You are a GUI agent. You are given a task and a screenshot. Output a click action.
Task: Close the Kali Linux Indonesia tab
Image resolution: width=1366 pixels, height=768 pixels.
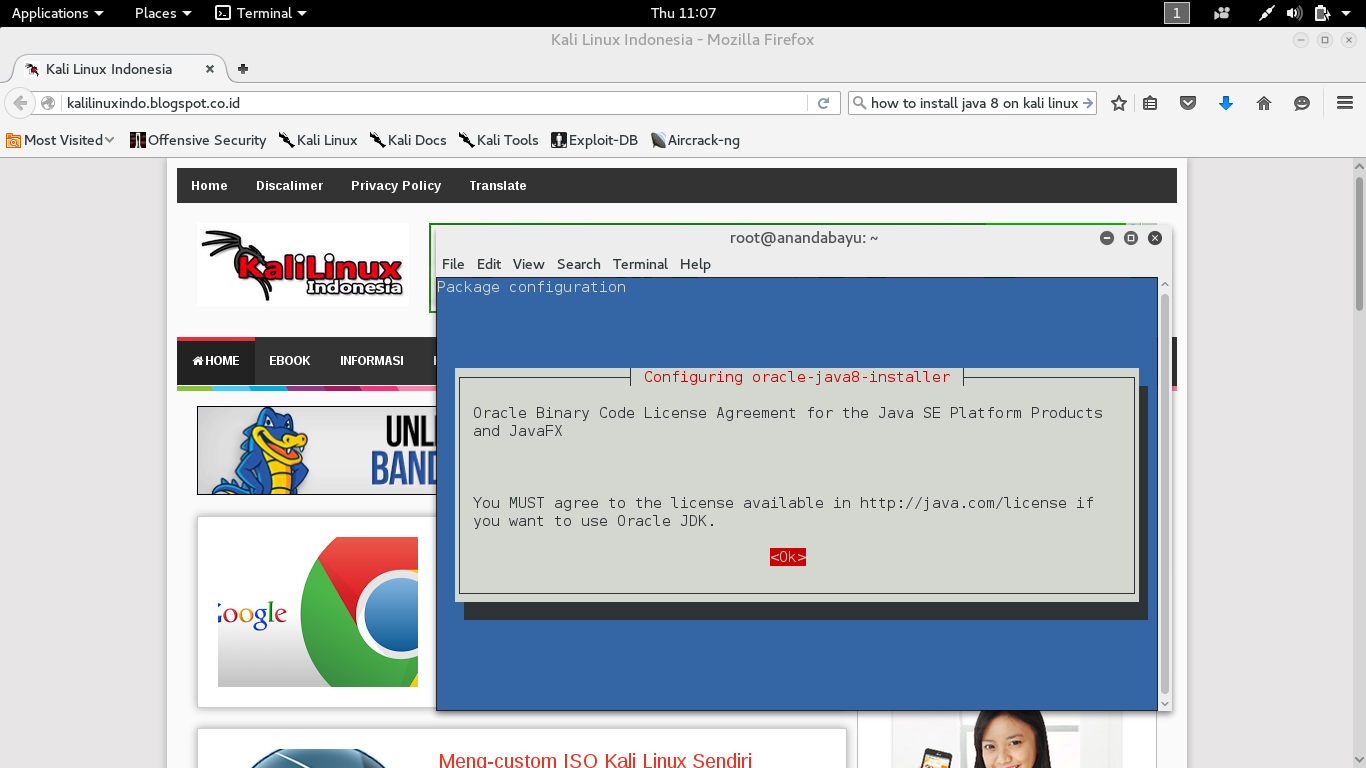(x=210, y=69)
